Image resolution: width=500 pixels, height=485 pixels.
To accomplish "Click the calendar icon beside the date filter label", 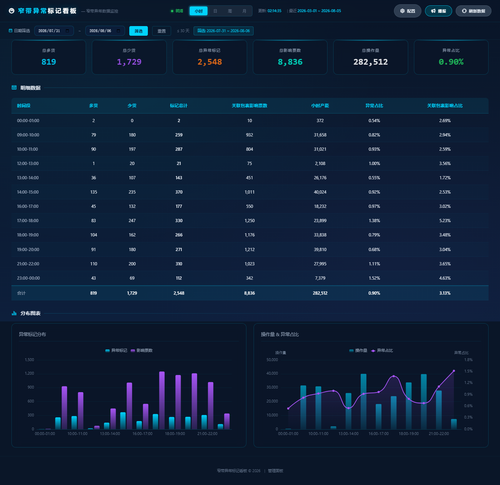I will (10, 31).
